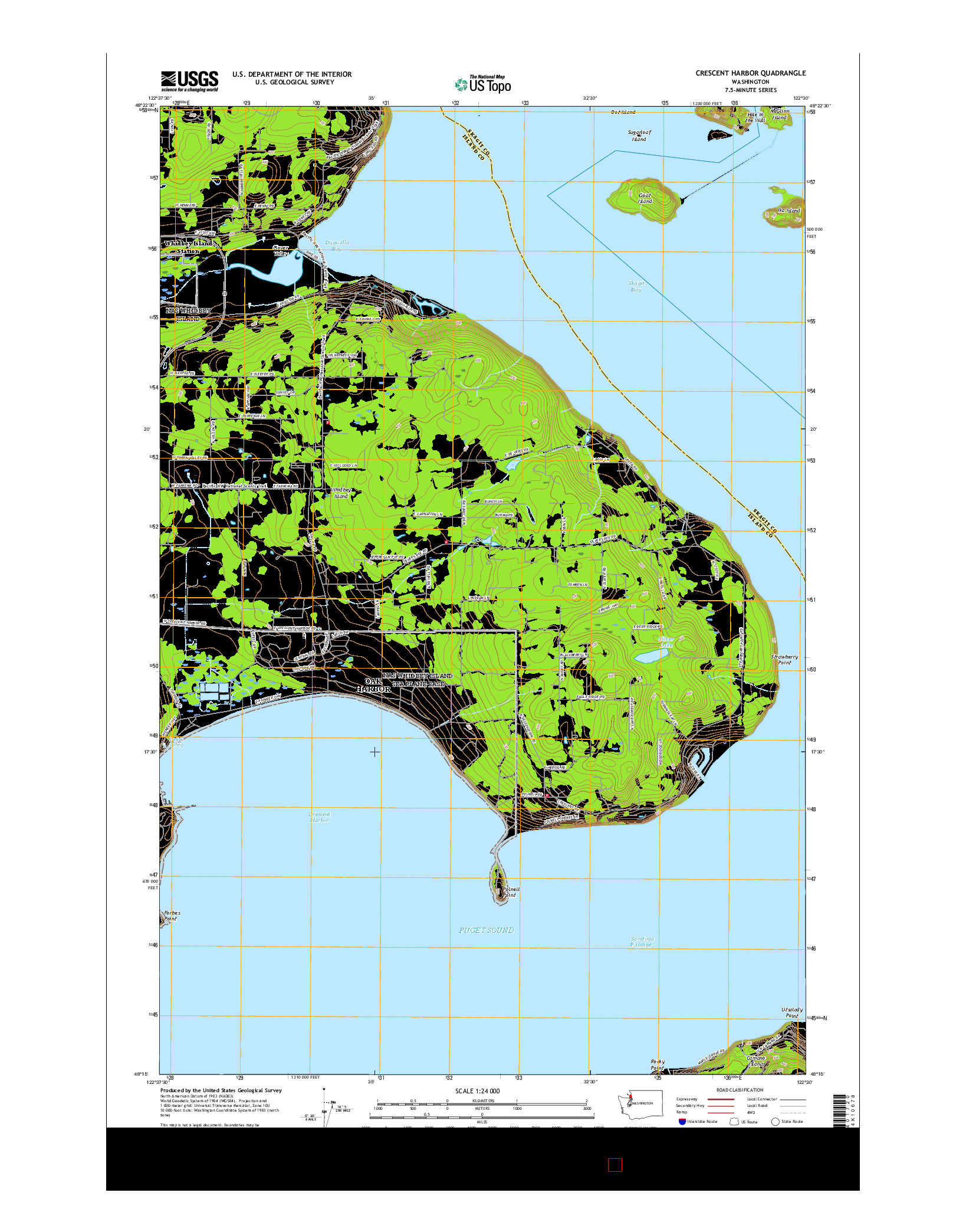Click the 'Silver Lake' label
The image size is (966, 1232).
point(666,642)
